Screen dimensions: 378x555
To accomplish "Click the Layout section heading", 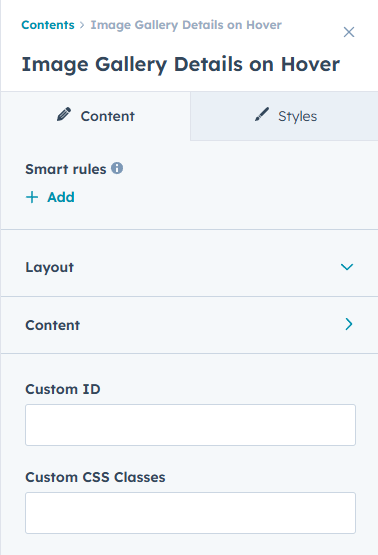I will (50, 267).
